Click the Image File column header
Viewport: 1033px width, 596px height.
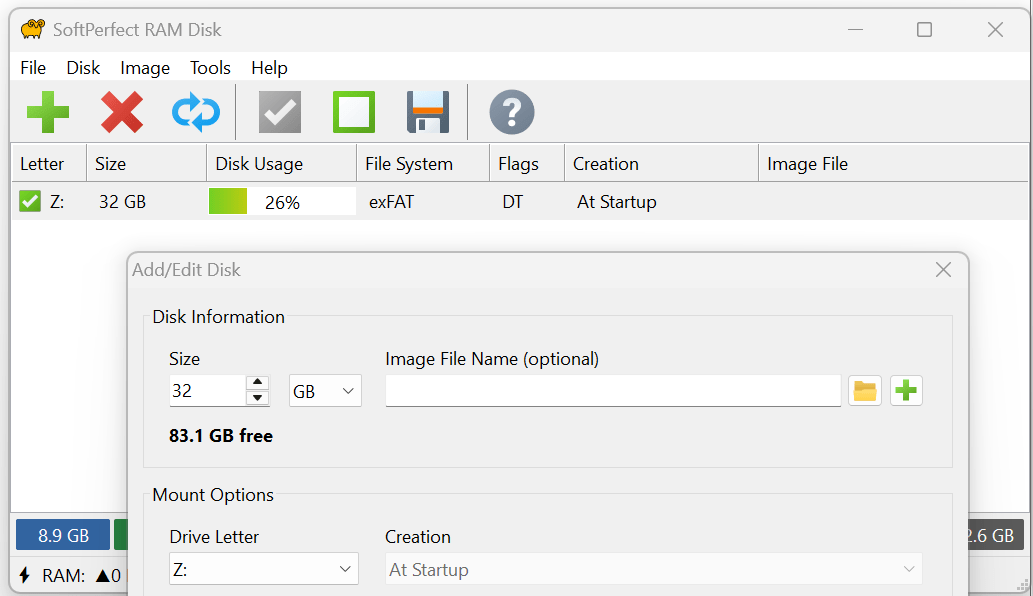pyautogui.click(x=893, y=163)
